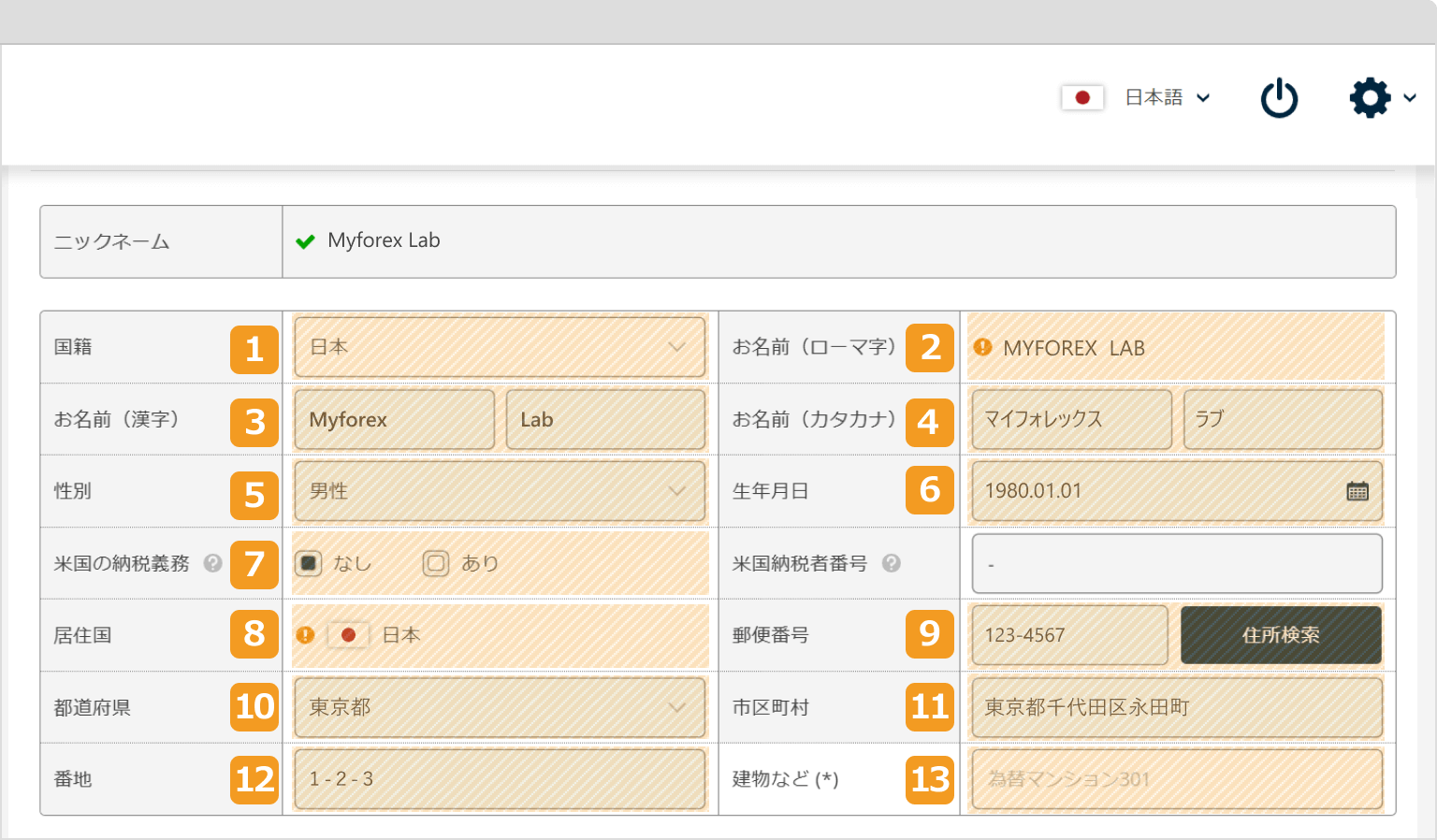Click the power logout icon
The height and width of the screenshot is (840, 1437).
pos(1279,98)
